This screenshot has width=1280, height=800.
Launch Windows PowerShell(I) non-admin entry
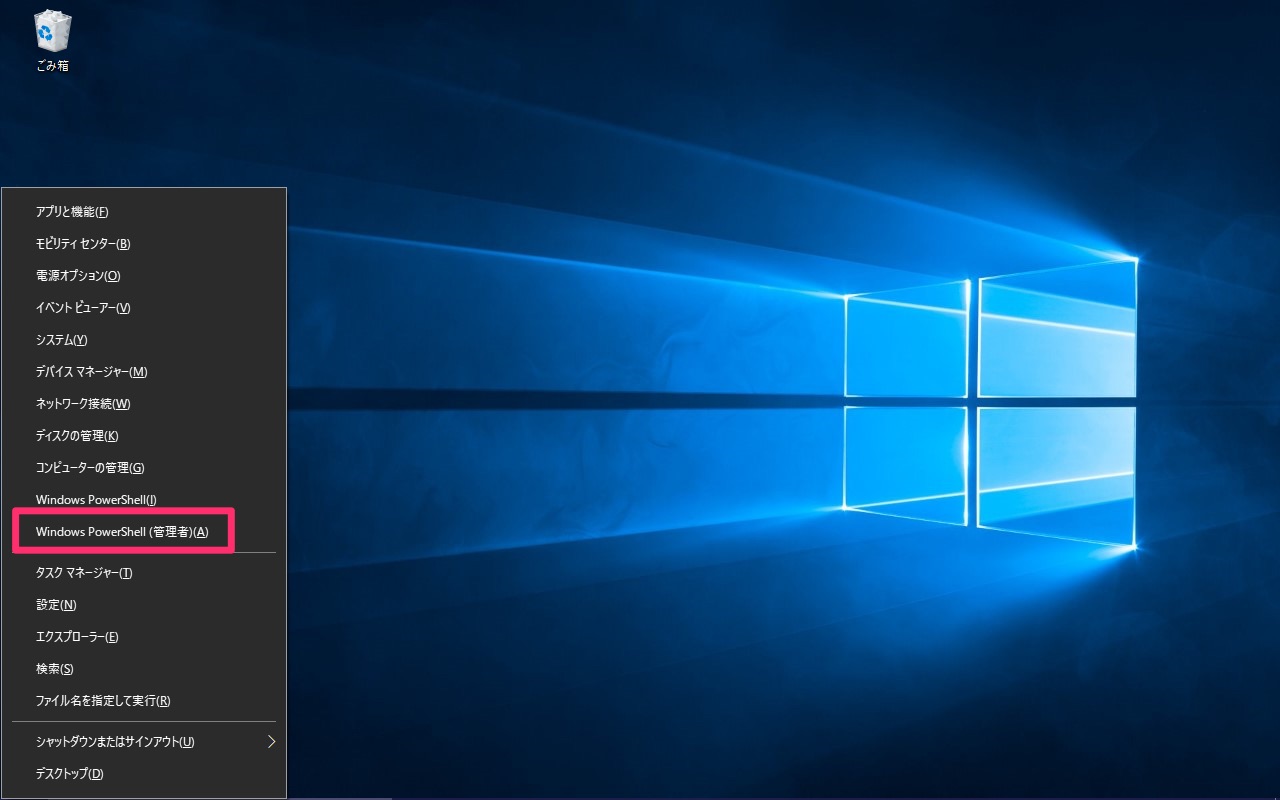tap(144, 500)
